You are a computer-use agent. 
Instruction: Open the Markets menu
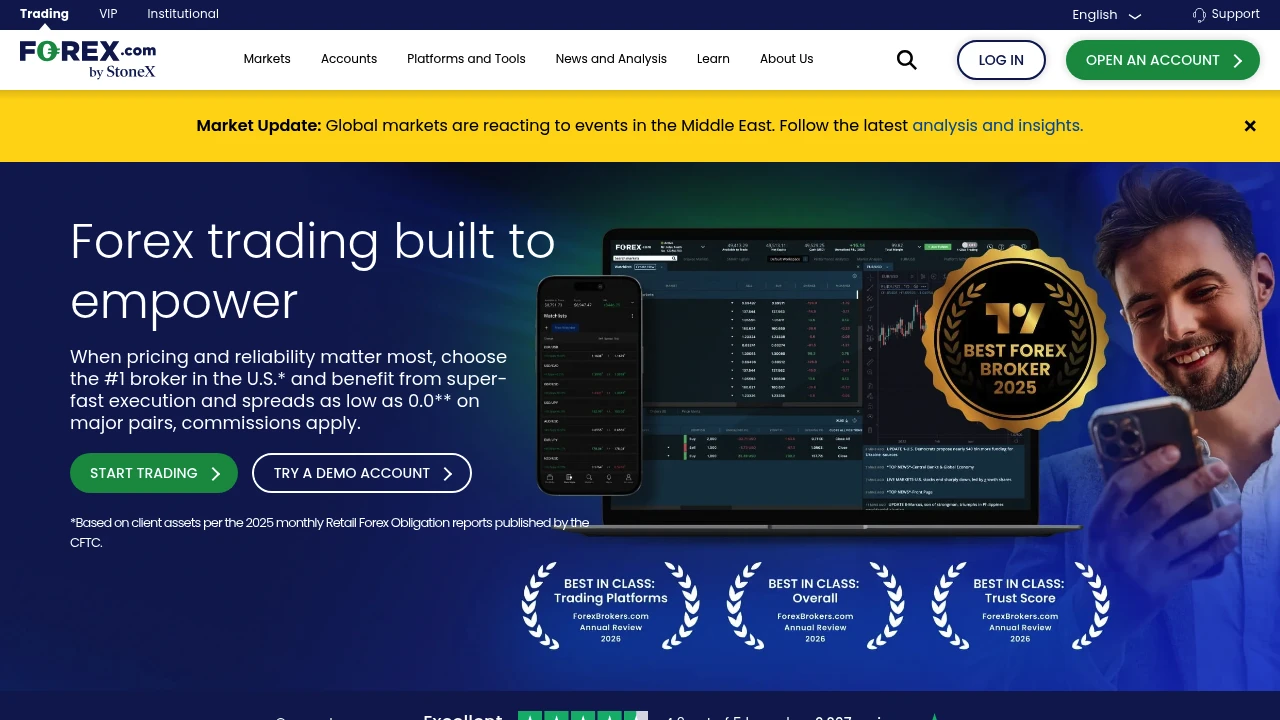coord(267,59)
